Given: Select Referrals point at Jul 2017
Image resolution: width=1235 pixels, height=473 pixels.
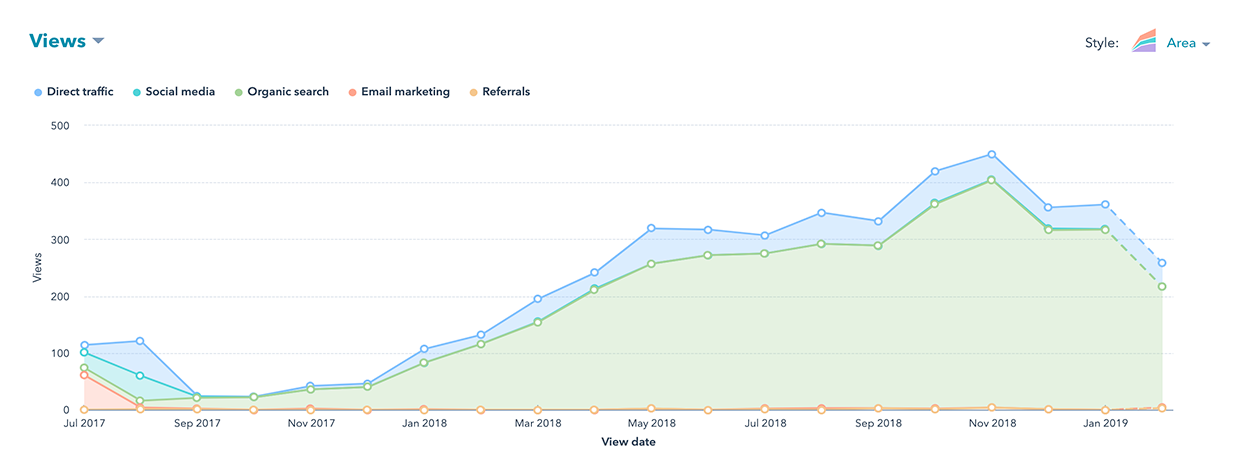Looking at the screenshot, I should (x=84, y=410).
